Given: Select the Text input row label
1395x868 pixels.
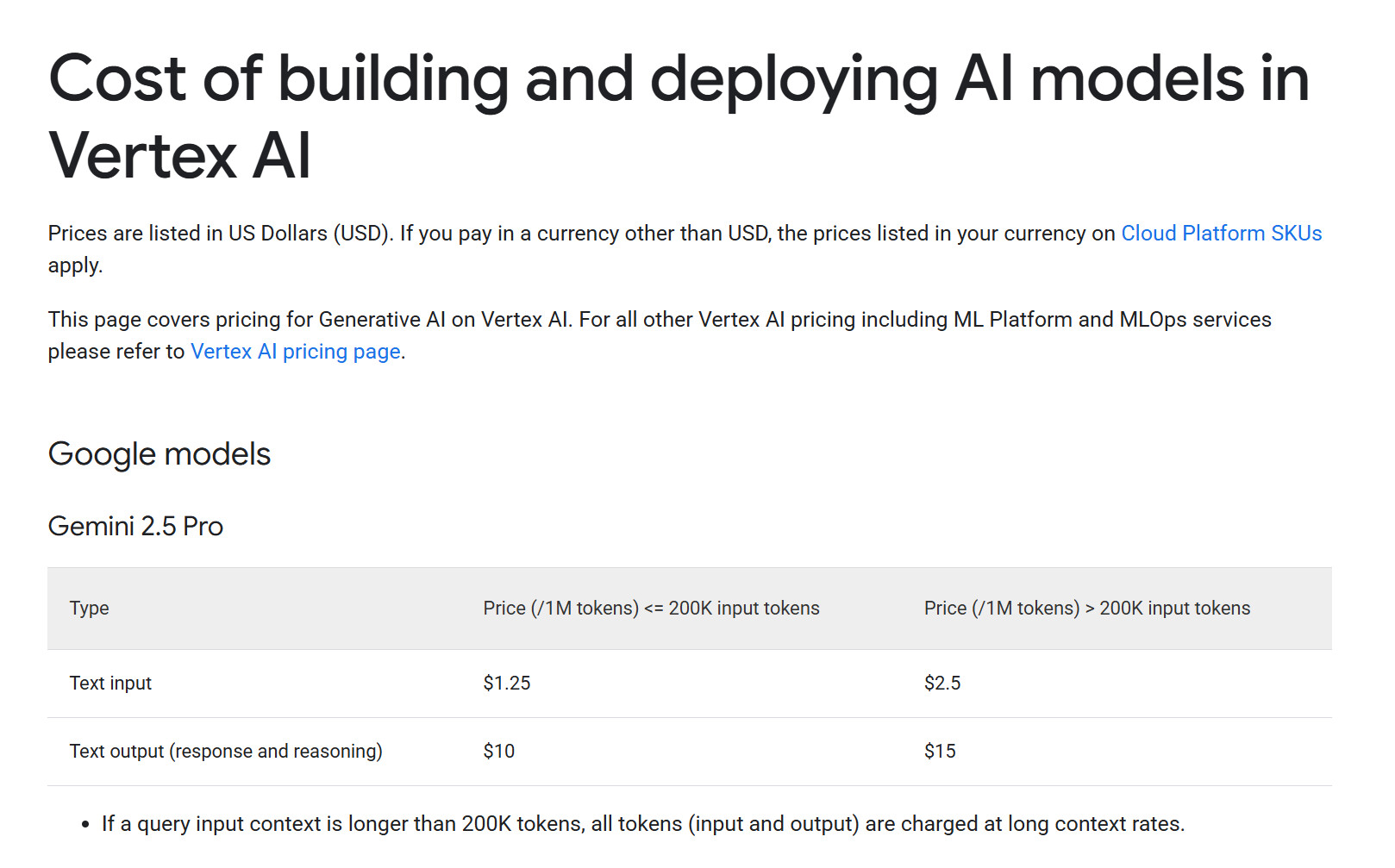Looking at the screenshot, I should coord(110,684).
